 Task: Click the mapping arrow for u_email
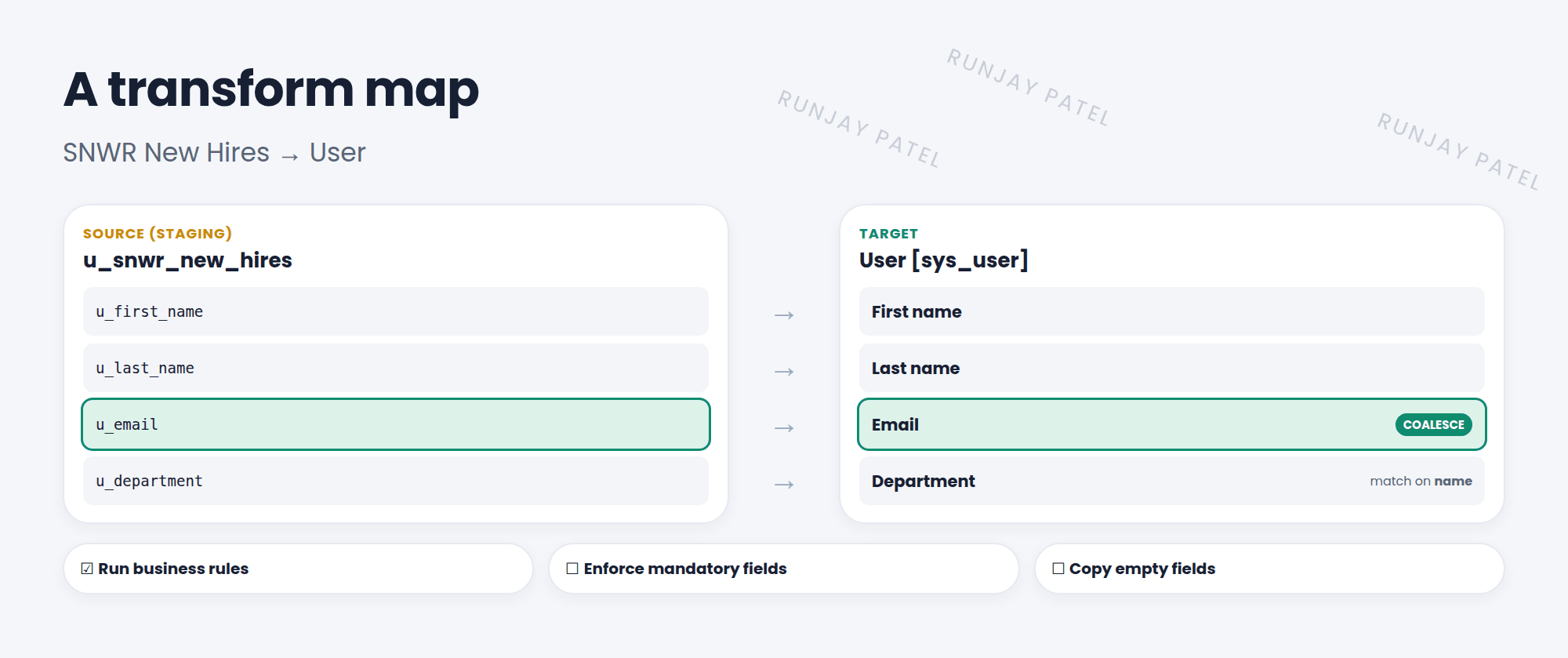[x=784, y=428]
